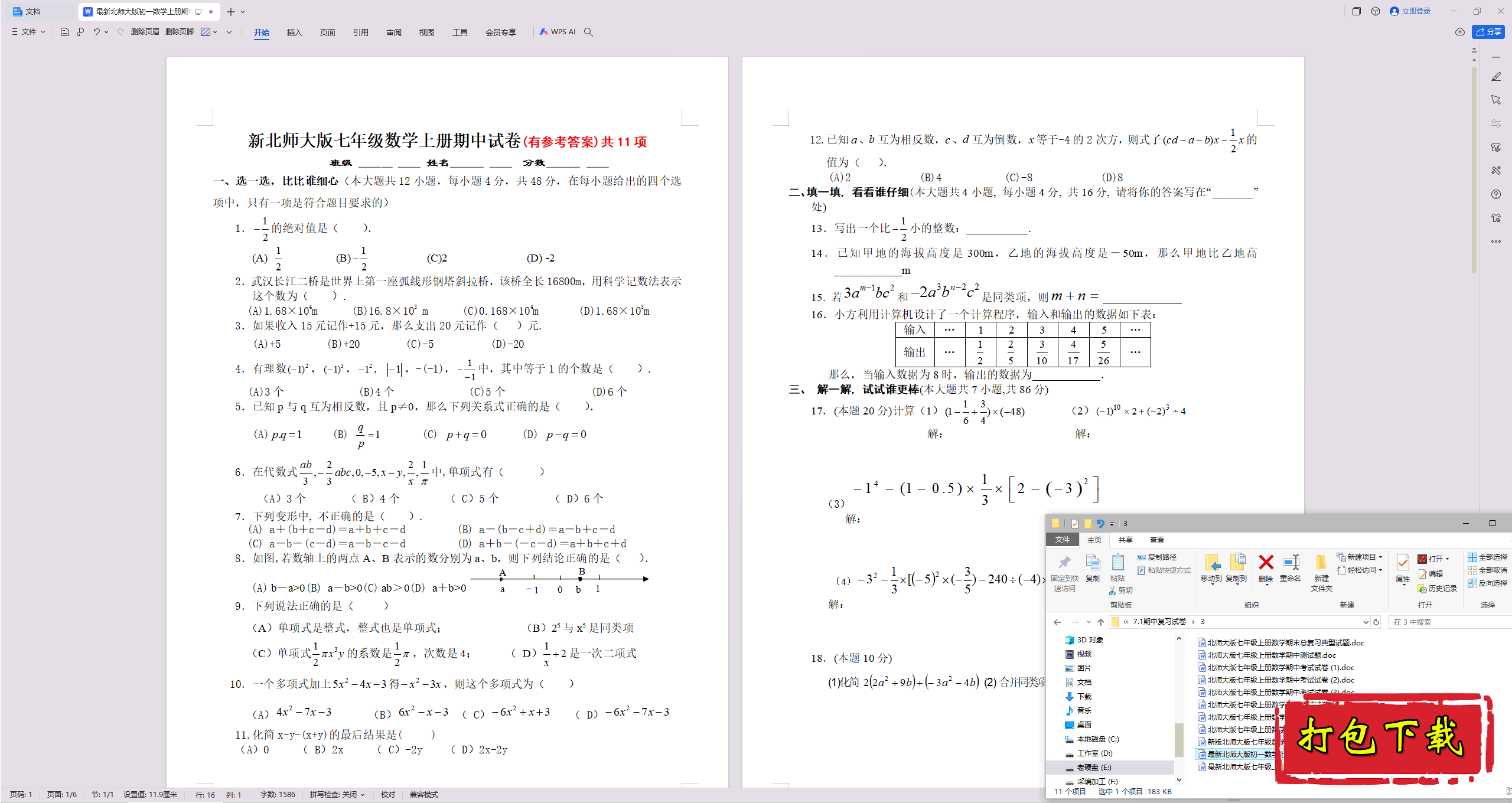Switch to the 页面 ribbon tab

pos(328,32)
